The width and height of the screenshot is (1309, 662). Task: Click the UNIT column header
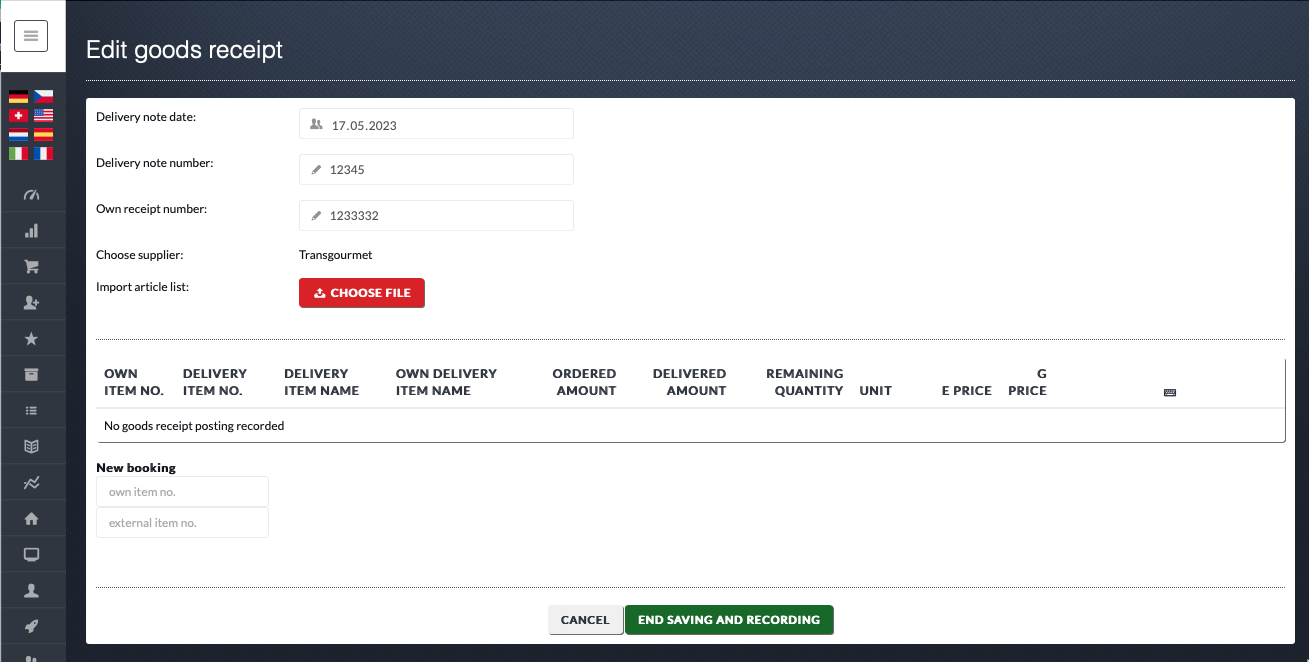coord(876,391)
